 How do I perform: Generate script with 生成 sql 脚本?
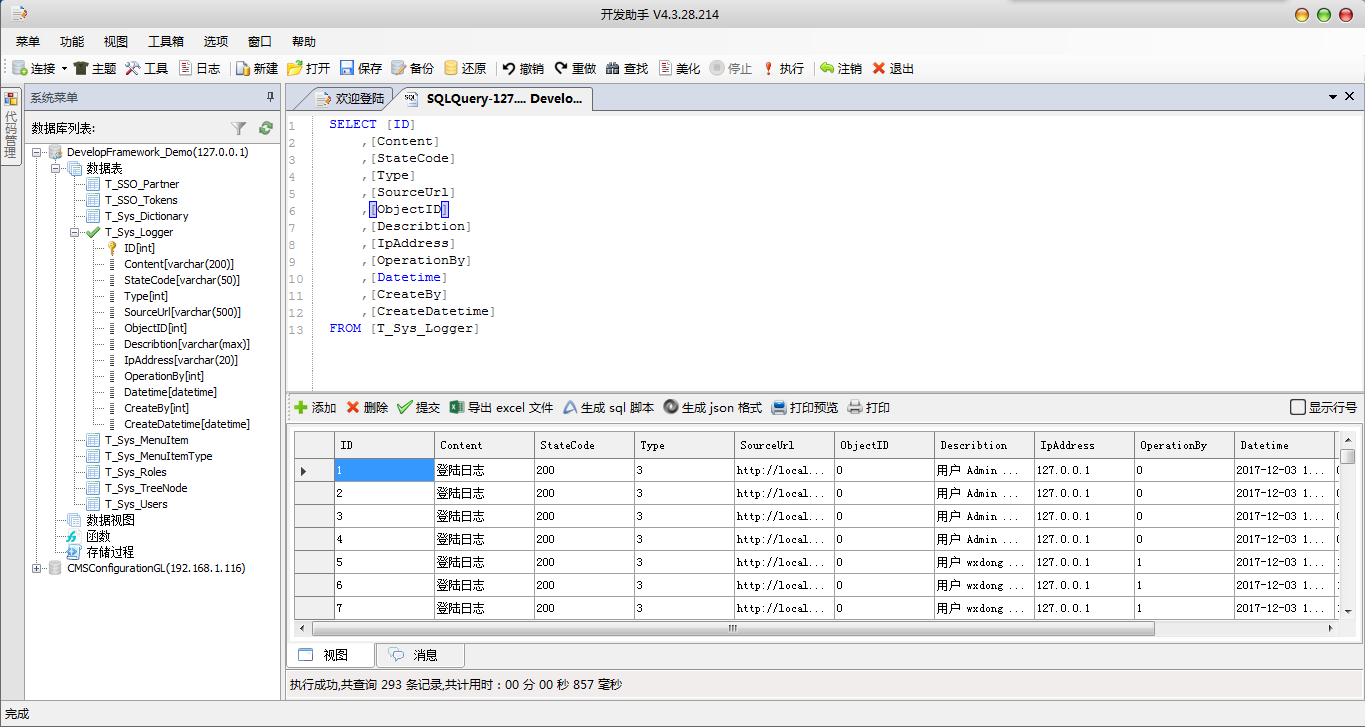click(608, 408)
